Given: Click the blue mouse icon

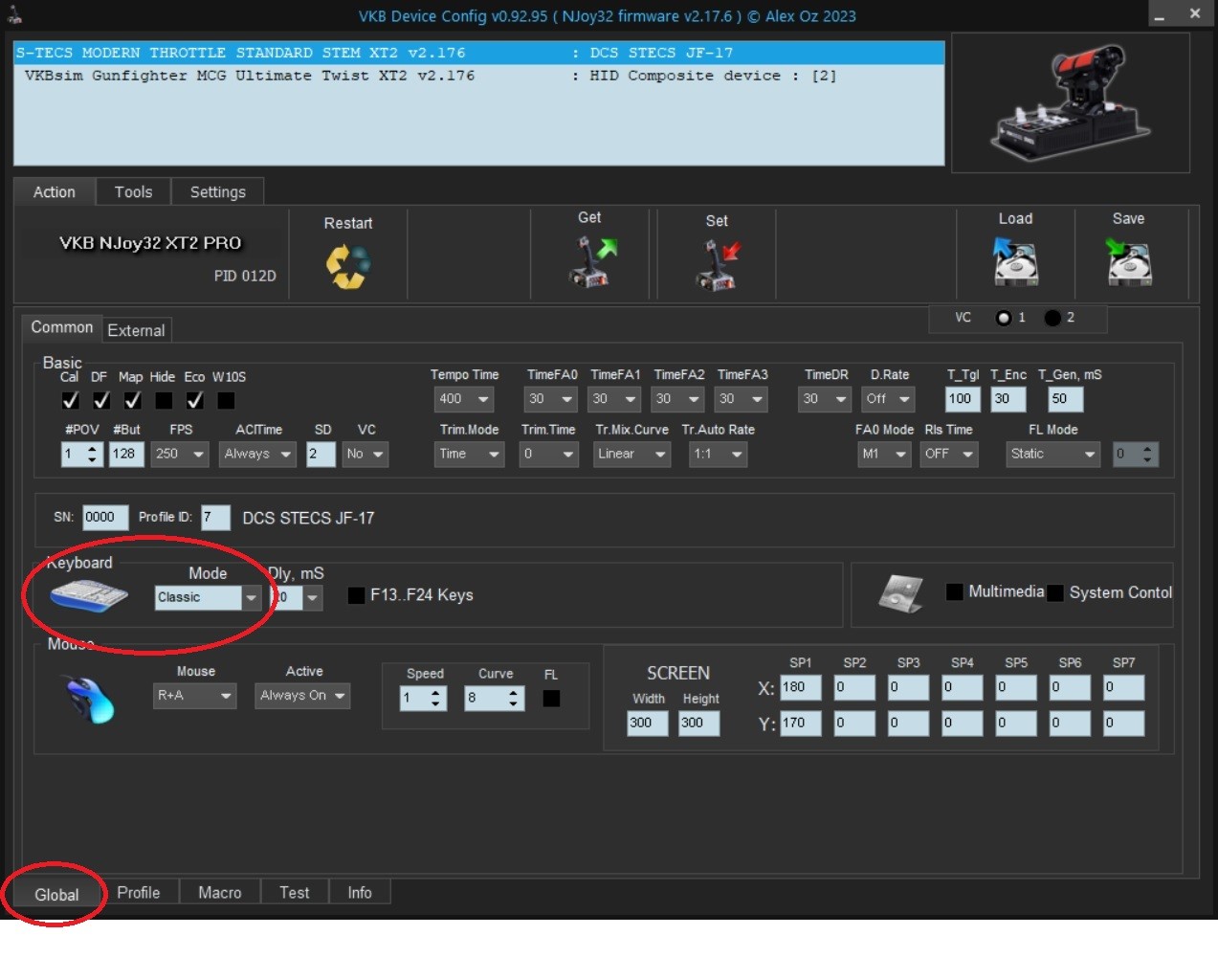Looking at the screenshot, I should click(89, 698).
